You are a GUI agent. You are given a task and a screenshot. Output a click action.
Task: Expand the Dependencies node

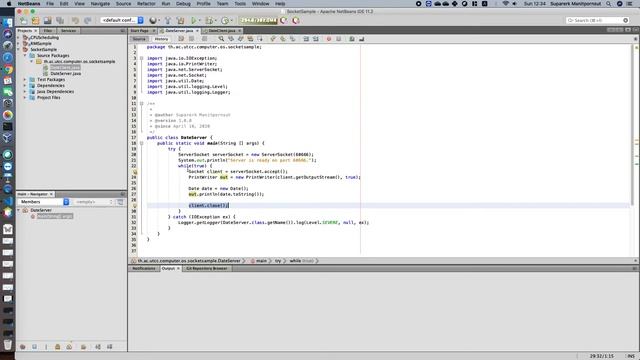tap(25, 86)
